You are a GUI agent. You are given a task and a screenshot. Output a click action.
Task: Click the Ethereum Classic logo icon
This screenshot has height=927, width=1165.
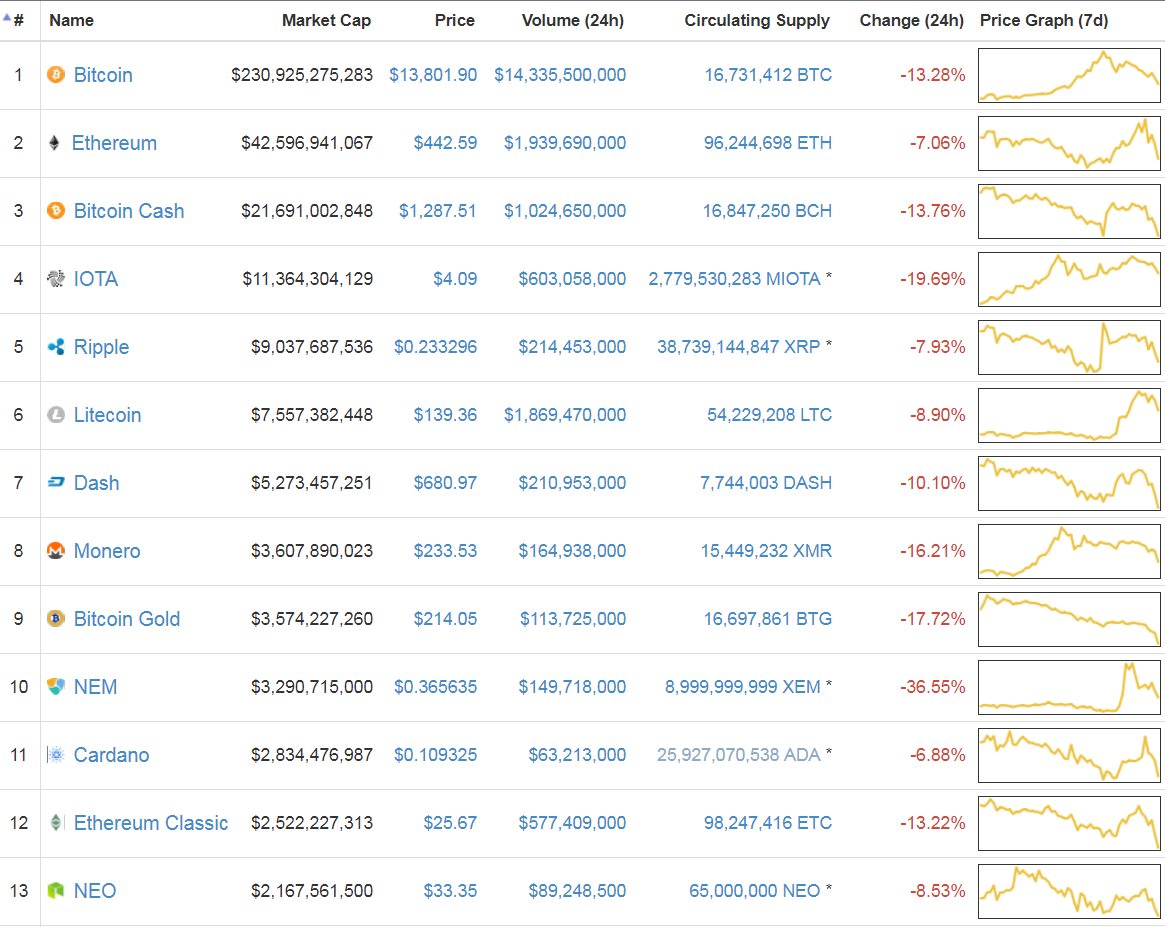pyautogui.click(x=56, y=822)
